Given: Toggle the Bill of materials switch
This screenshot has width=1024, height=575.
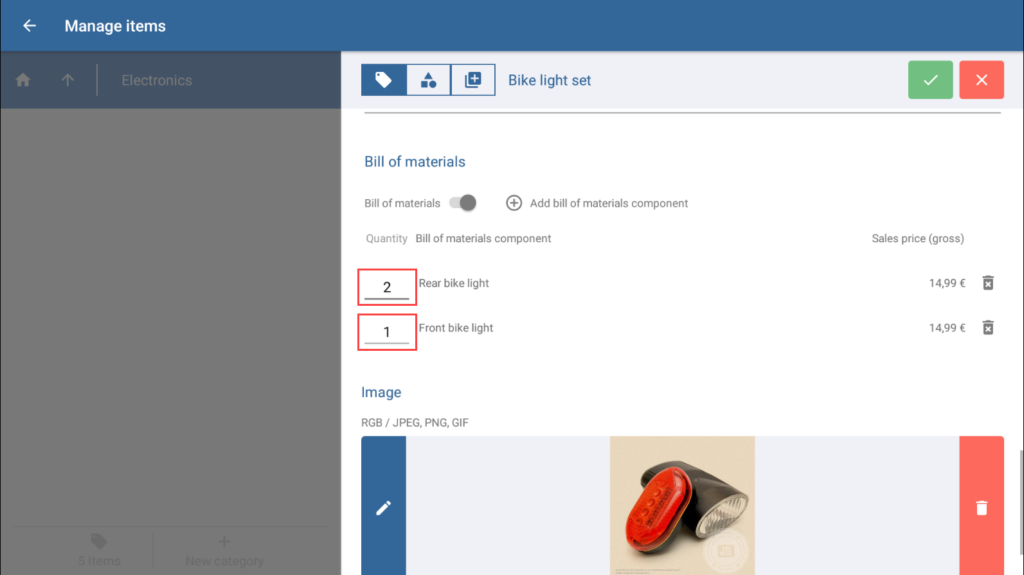Looking at the screenshot, I should [x=462, y=203].
